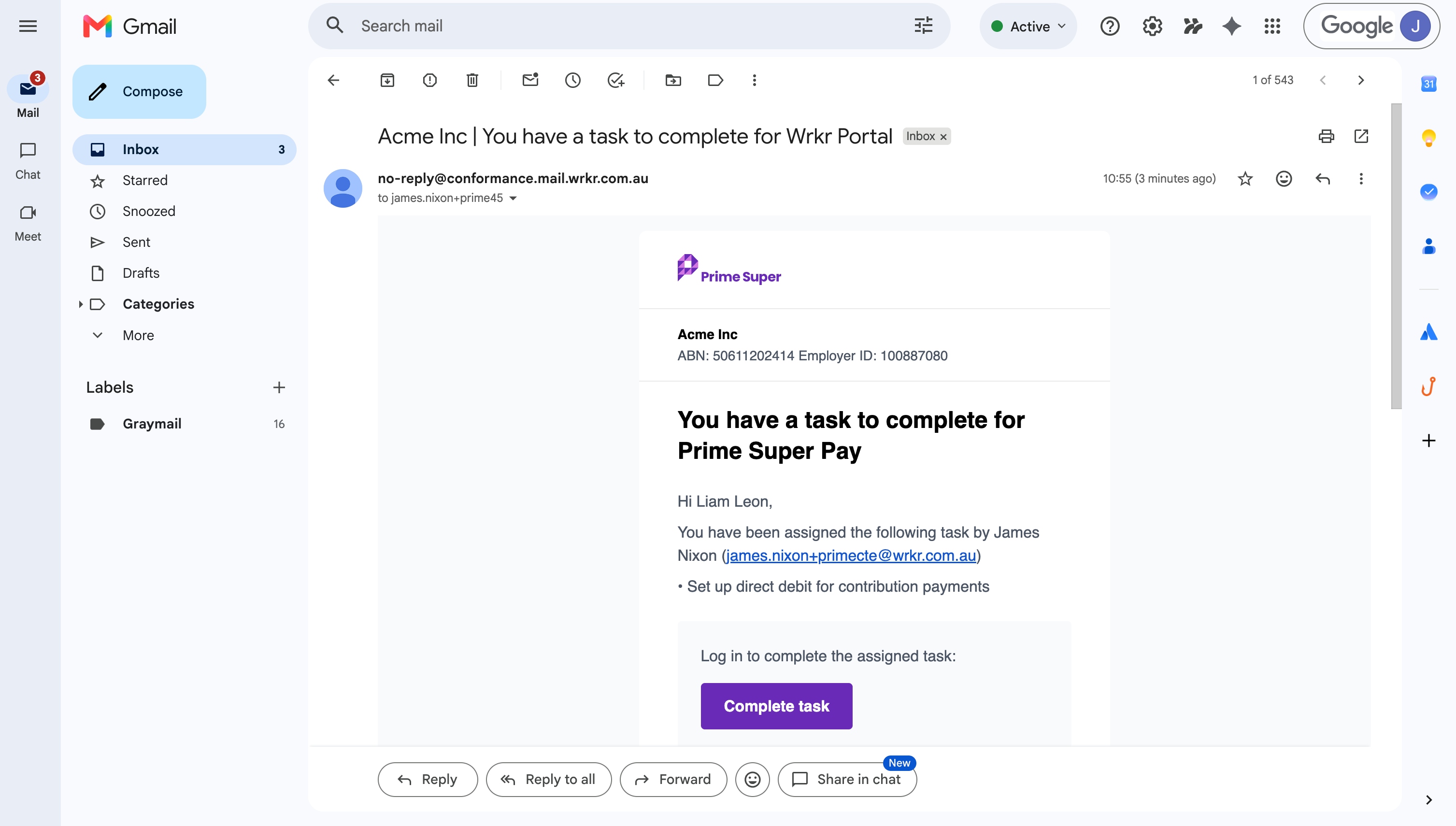Star this message from no-reply@conformance
Screen dimensions: 1456x826
pyautogui.click(x=1245, y=179)
